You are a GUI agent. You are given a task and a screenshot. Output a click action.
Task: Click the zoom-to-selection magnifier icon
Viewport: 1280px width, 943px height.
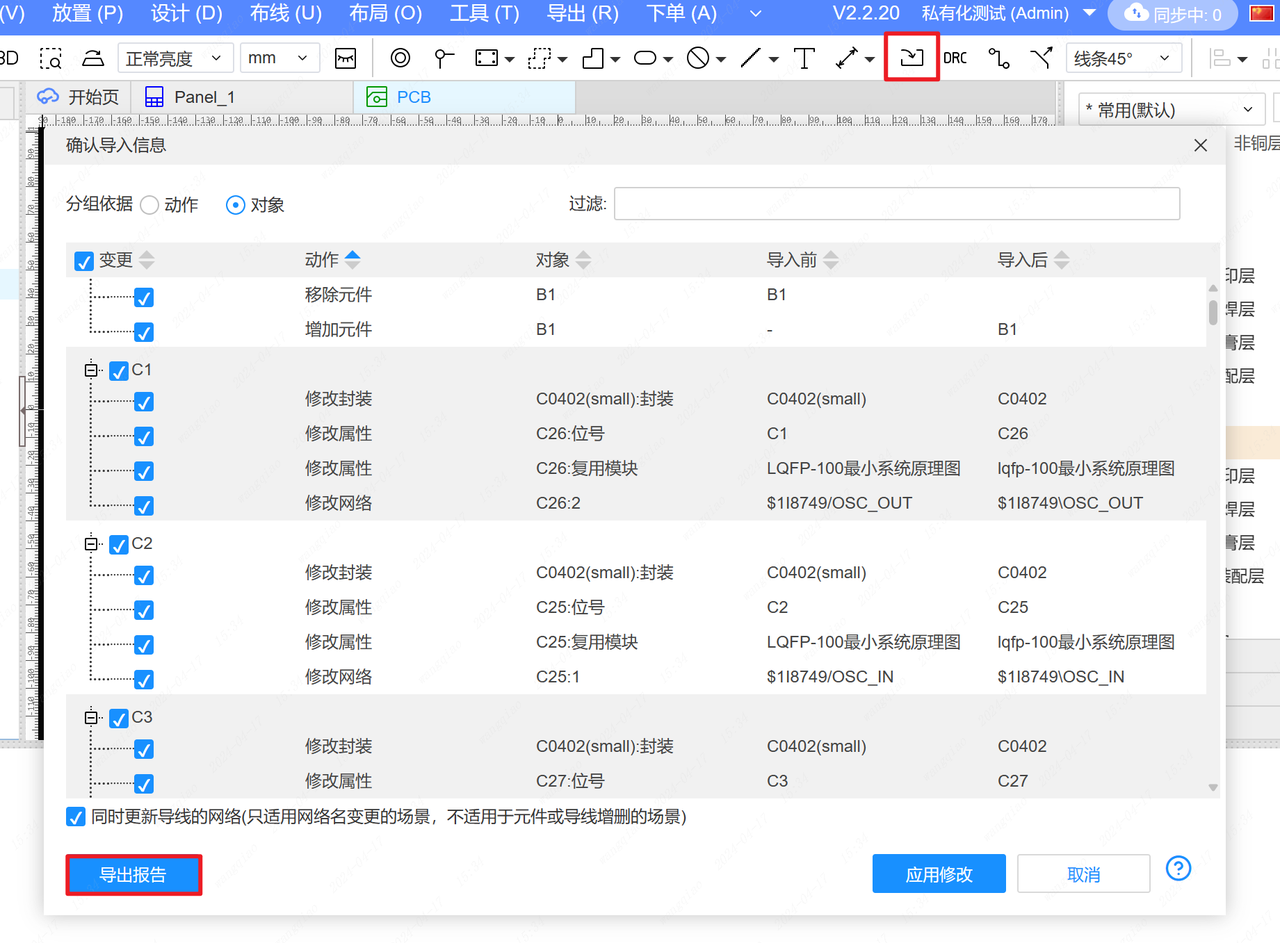(51, 58)
